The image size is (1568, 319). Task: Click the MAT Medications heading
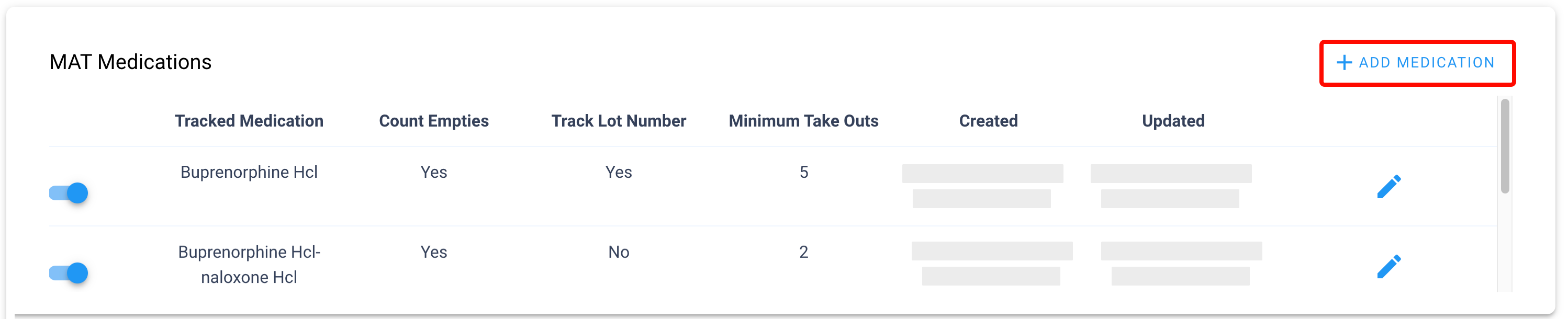coord(130,62)
